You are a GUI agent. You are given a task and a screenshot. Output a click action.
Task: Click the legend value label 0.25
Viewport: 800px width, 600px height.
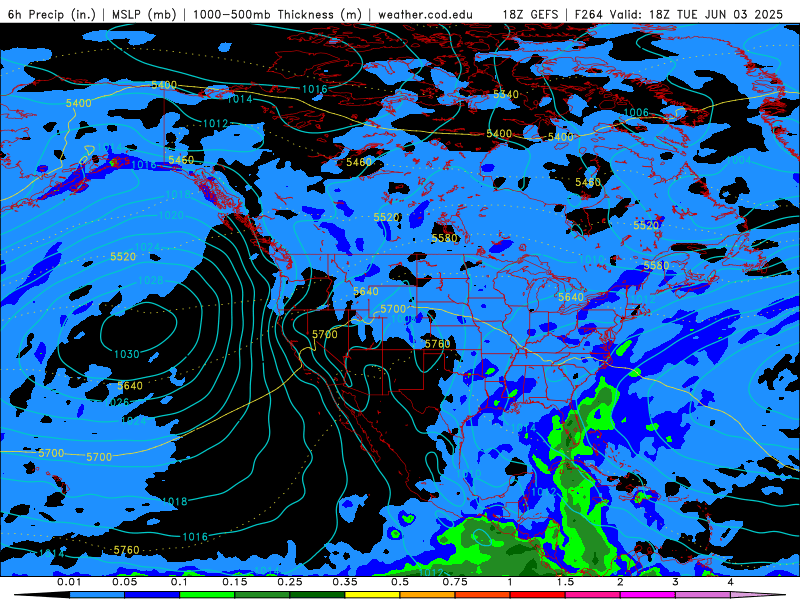click(x=290, y=582)
